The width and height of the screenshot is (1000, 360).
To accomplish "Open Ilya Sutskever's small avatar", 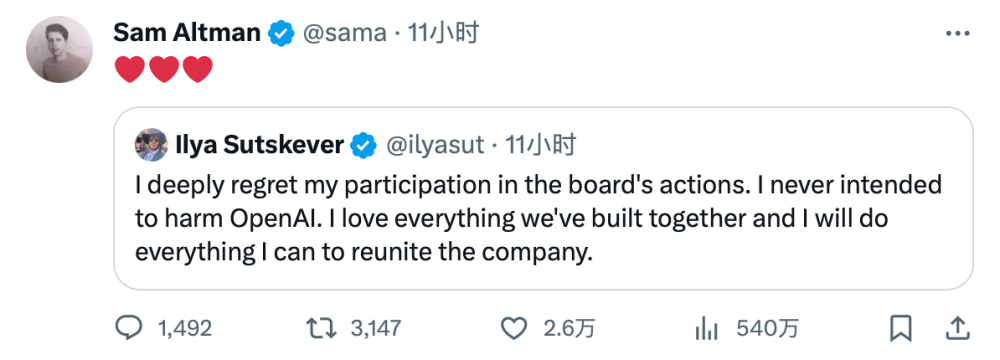I will click(151, 146).
